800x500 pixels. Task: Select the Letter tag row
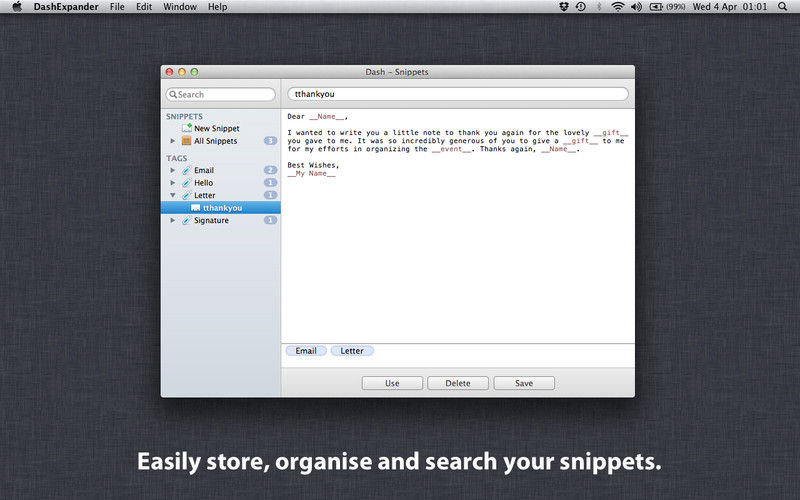(x=220, y=195)
